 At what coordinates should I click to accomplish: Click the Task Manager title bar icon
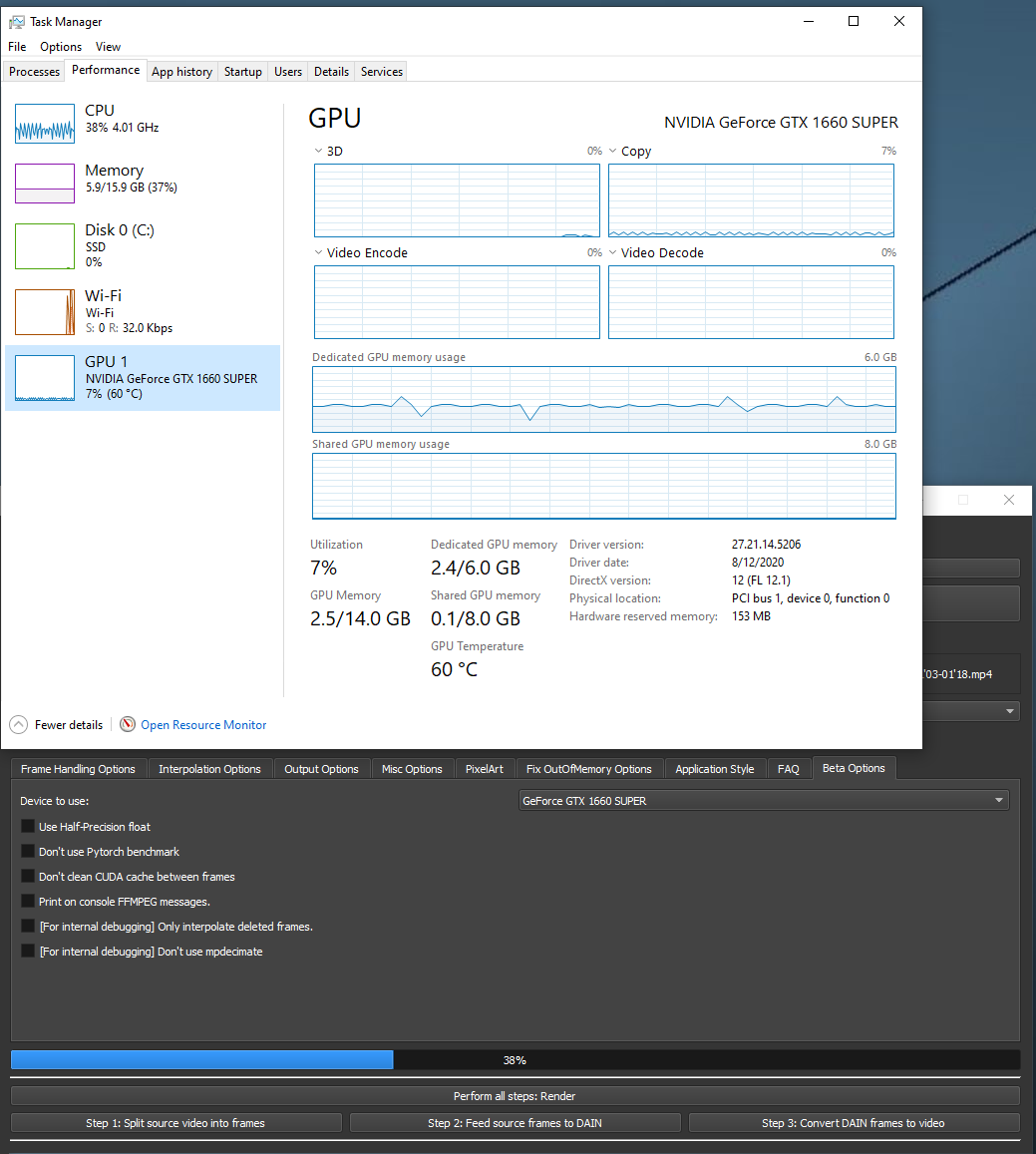(16, 22)
